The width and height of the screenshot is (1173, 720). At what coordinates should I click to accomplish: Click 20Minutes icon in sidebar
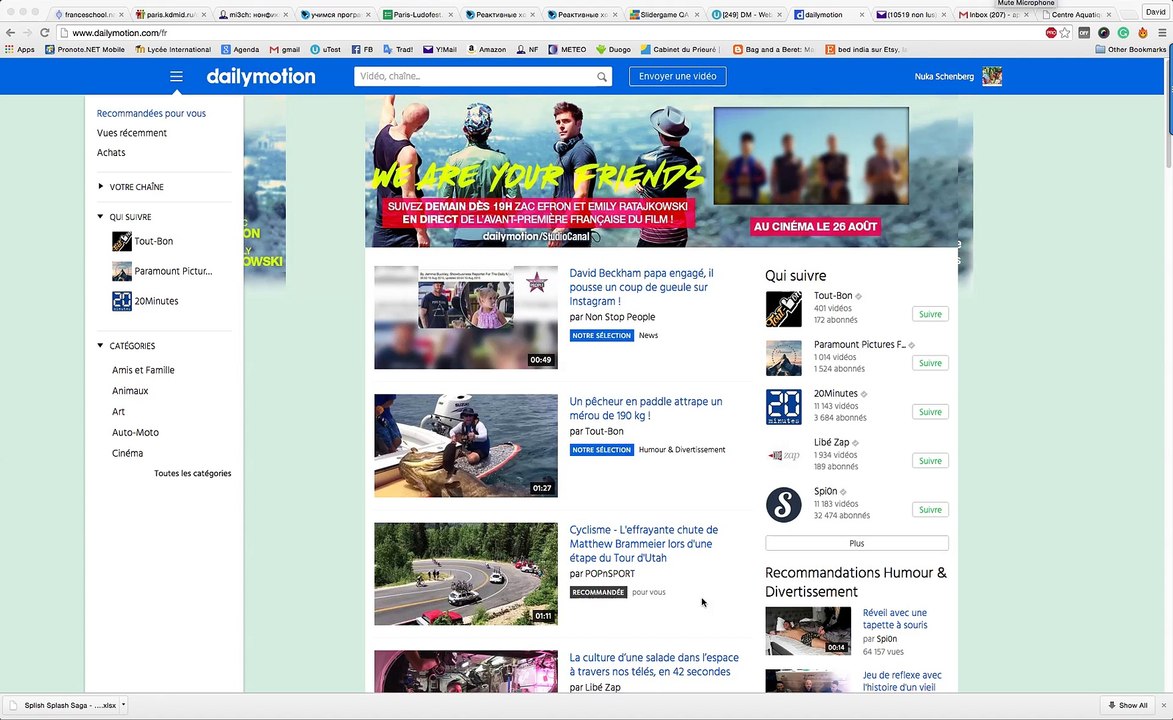tap(121, 301)
